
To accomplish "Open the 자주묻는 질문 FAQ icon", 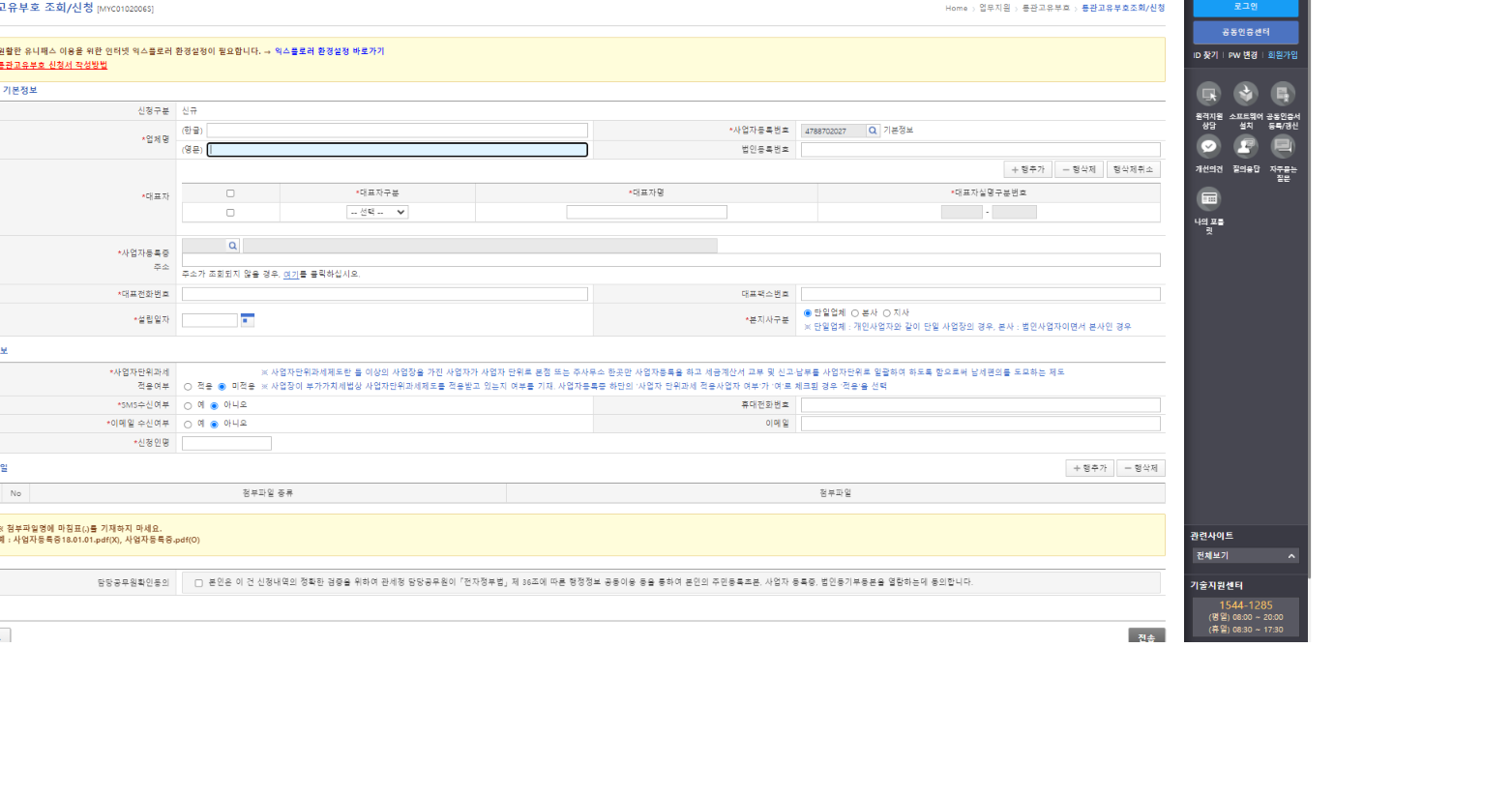I will (1283, 147).
